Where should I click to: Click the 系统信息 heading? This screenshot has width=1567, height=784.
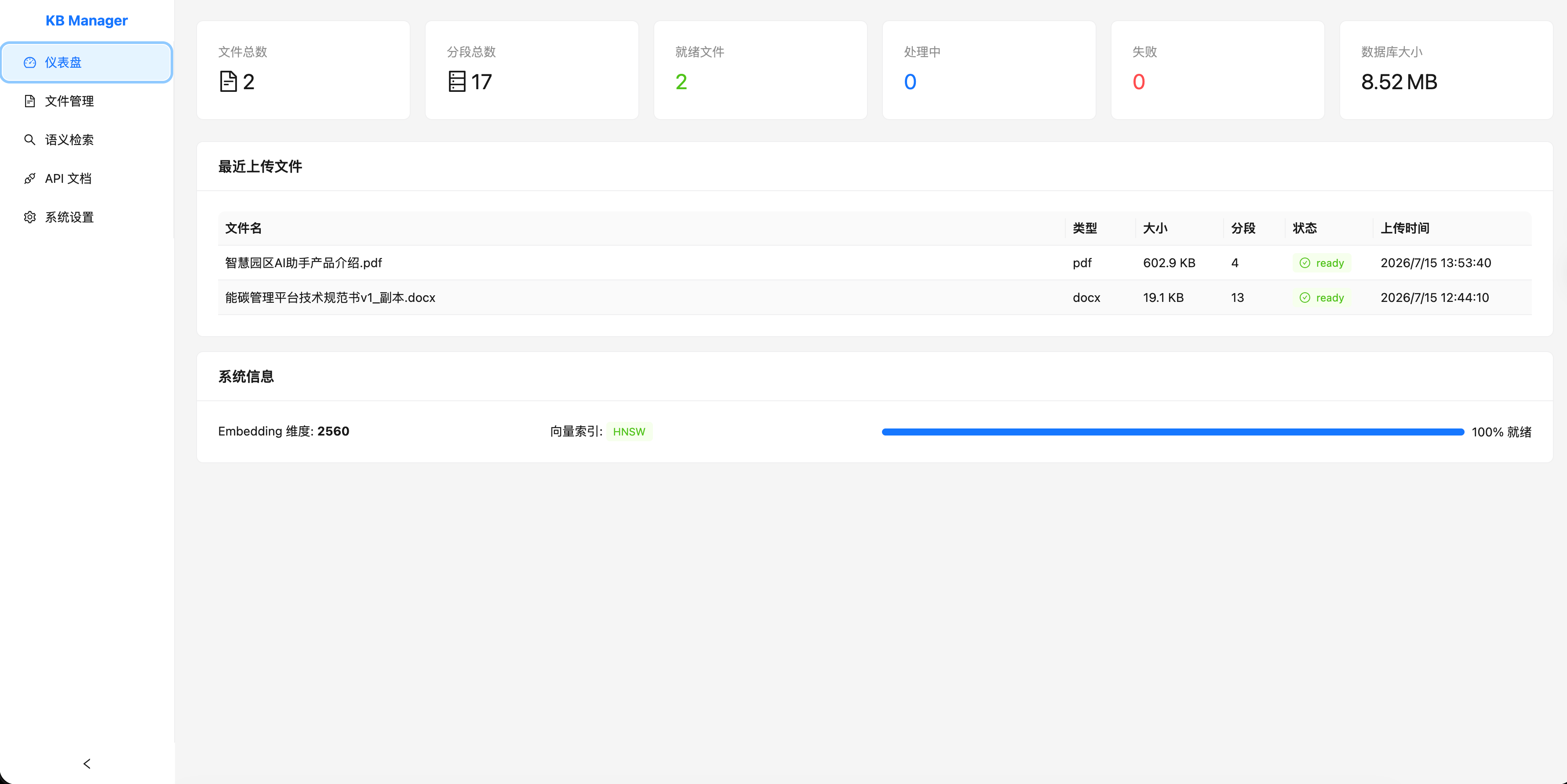pyautogui.click(x=246, y=377)
